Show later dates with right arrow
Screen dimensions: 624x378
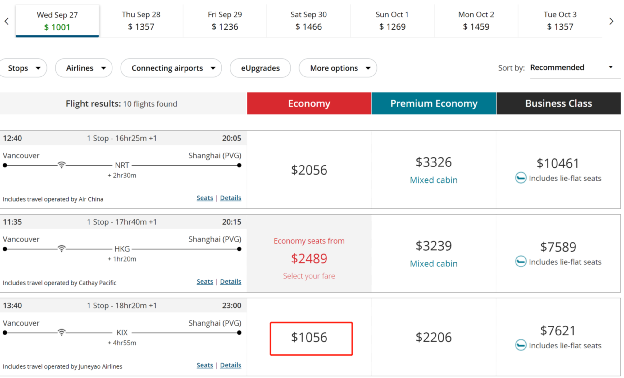pyautogui.click(x=611, y=21)
